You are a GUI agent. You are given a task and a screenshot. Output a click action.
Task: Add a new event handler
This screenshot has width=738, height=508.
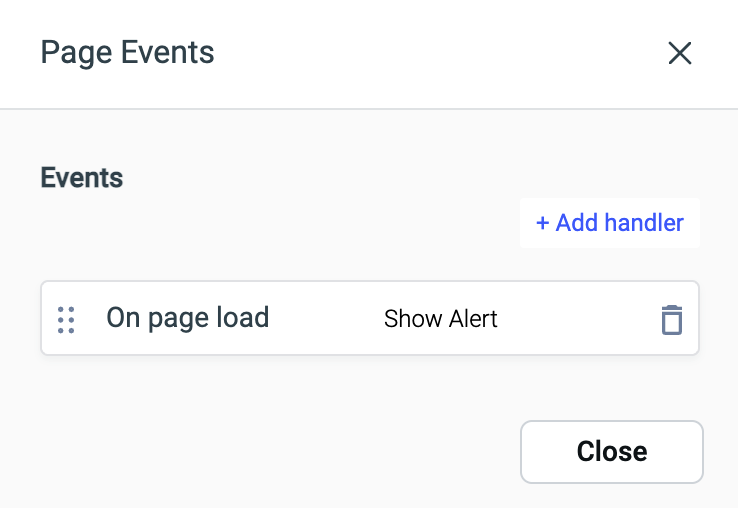click(609, 223)
